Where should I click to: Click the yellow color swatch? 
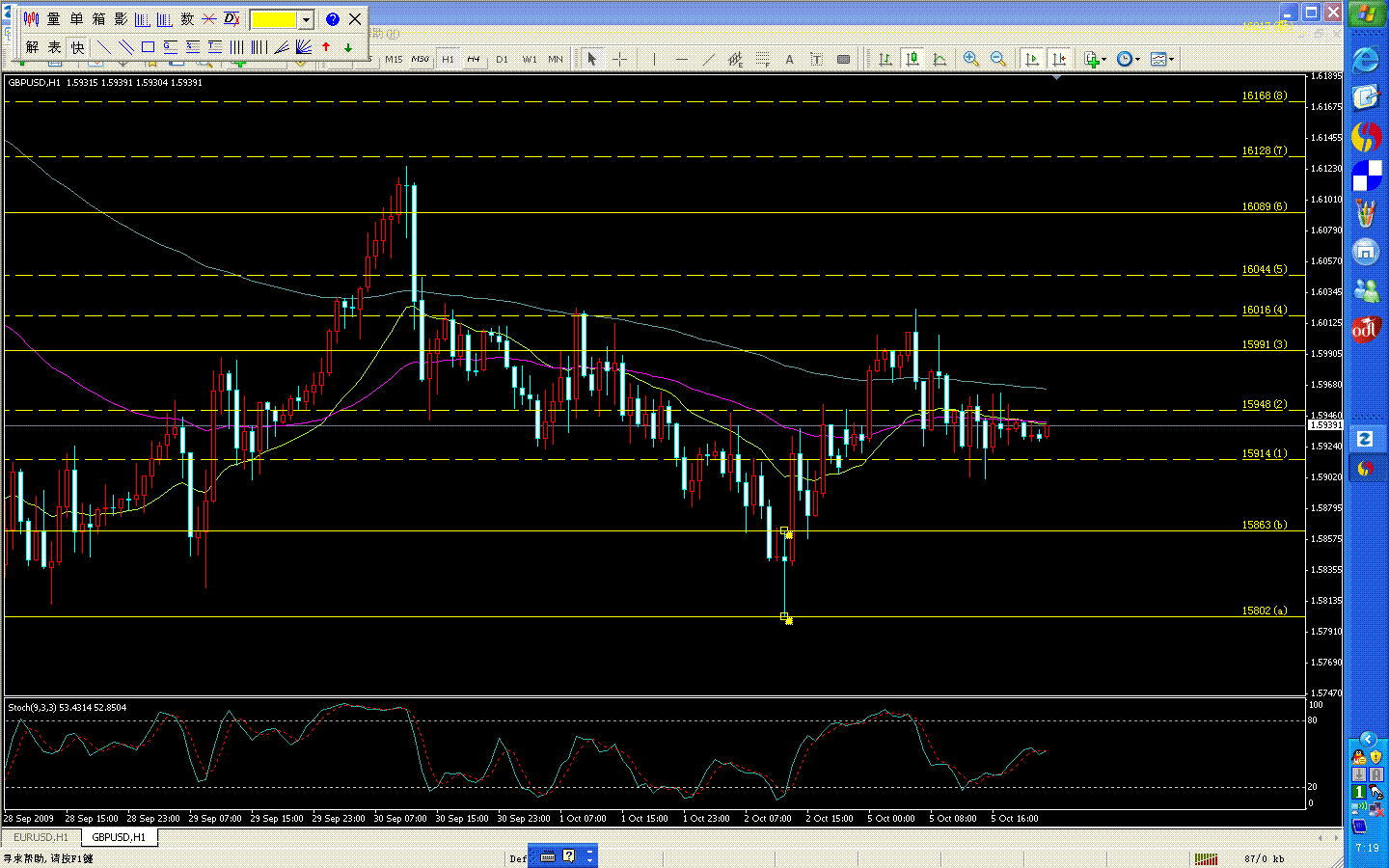click(274, 19)
